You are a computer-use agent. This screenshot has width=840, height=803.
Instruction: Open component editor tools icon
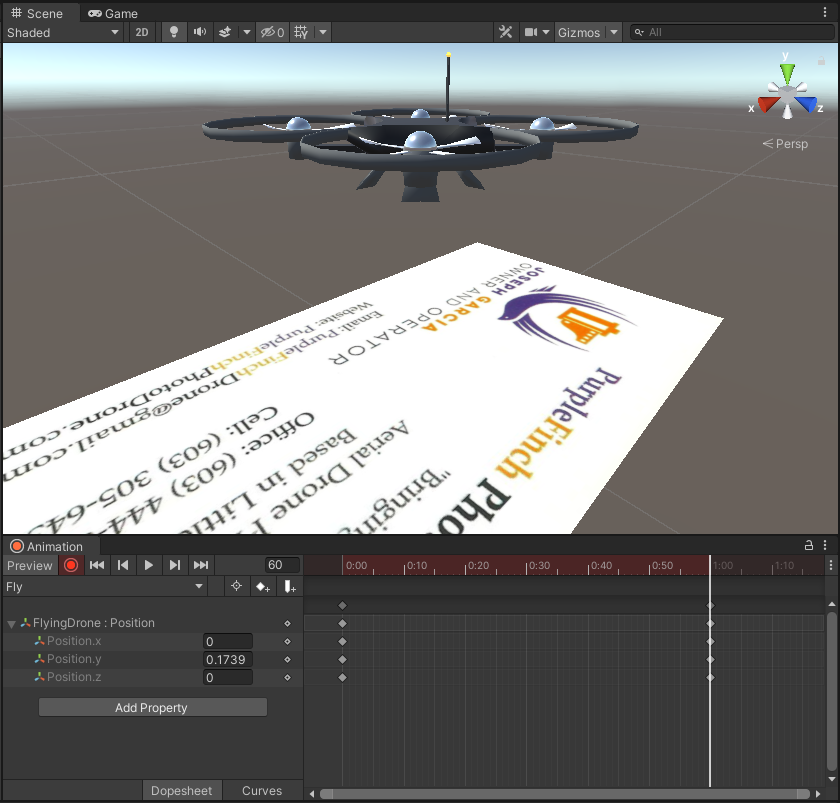tap(505, 32)
